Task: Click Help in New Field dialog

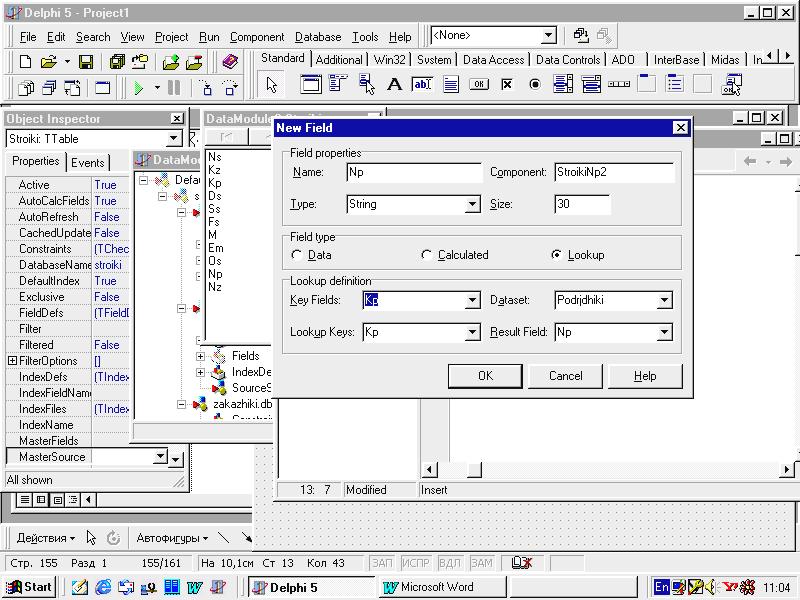Action: pos(645,376)
